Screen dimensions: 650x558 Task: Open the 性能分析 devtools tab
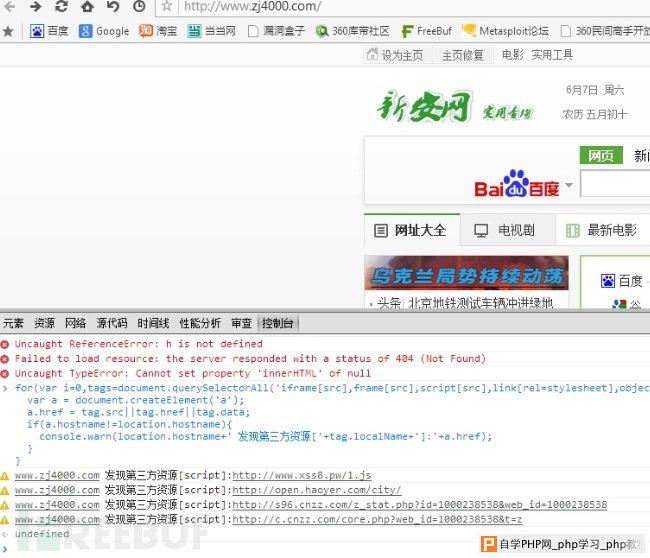(200, 323)
